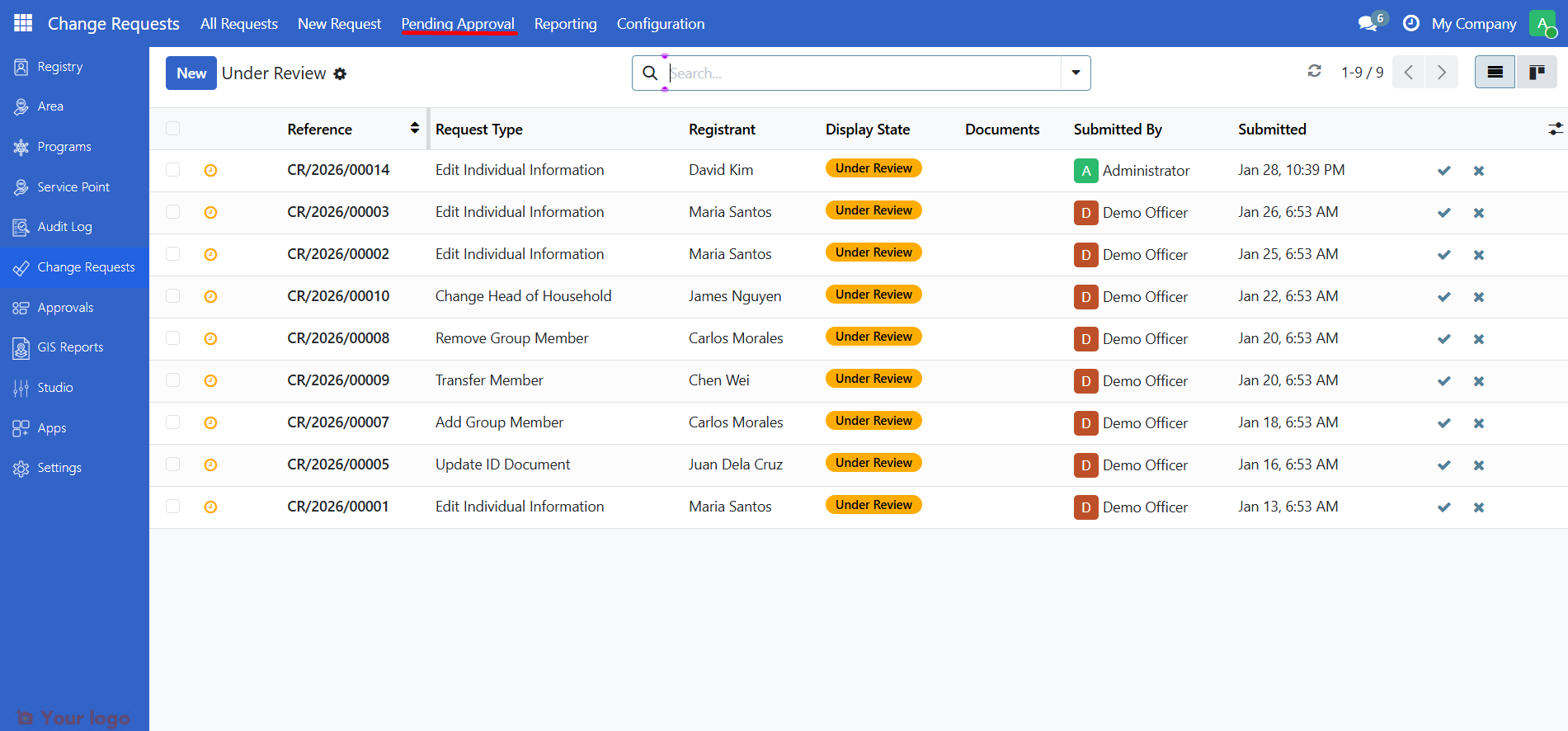Check the row CR/2026/00007 checkbox
Image resolution: width=1568 pixels, height=731 pixels.
point(172,422)
